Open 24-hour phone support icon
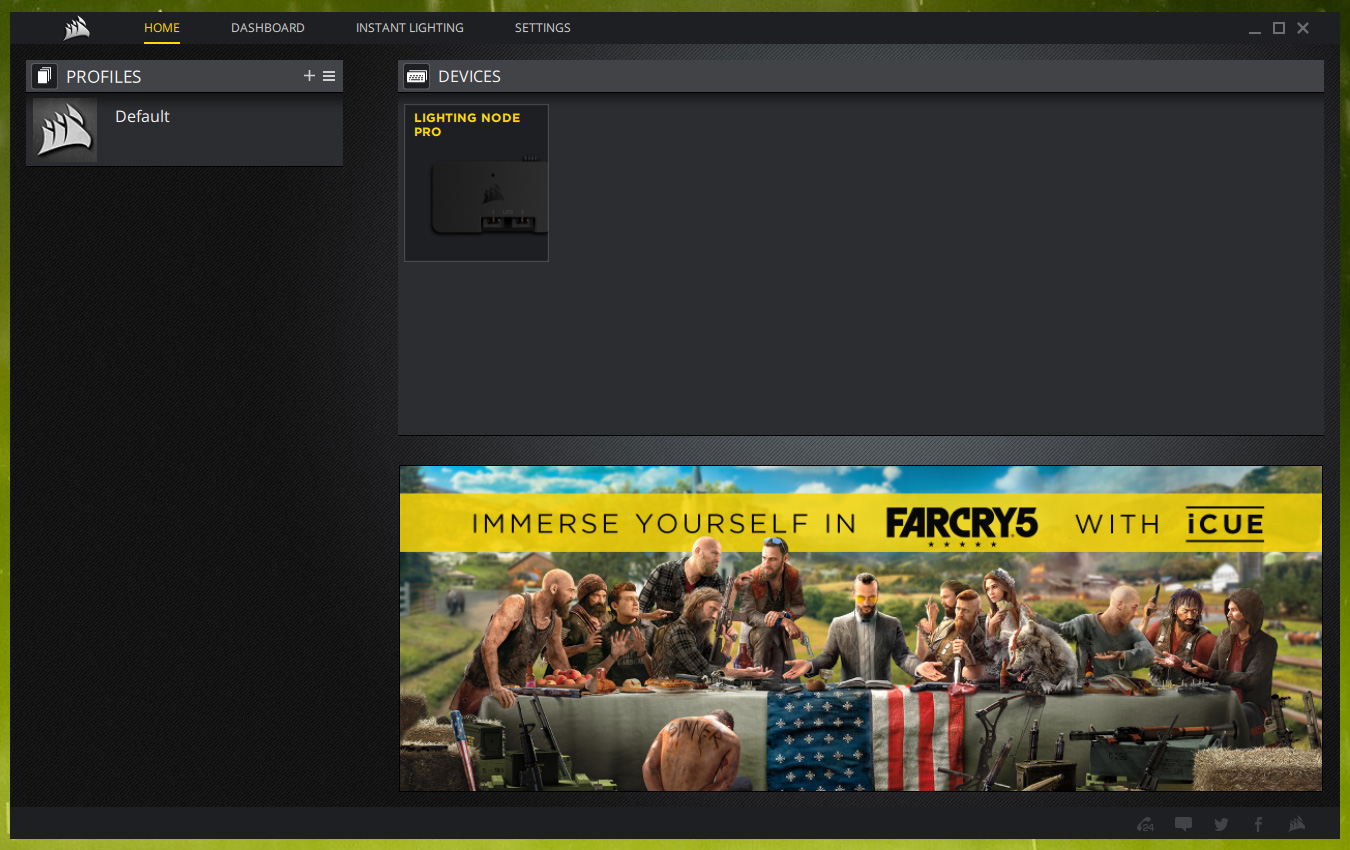The image size is (1350, 850). coord(1146,825)
